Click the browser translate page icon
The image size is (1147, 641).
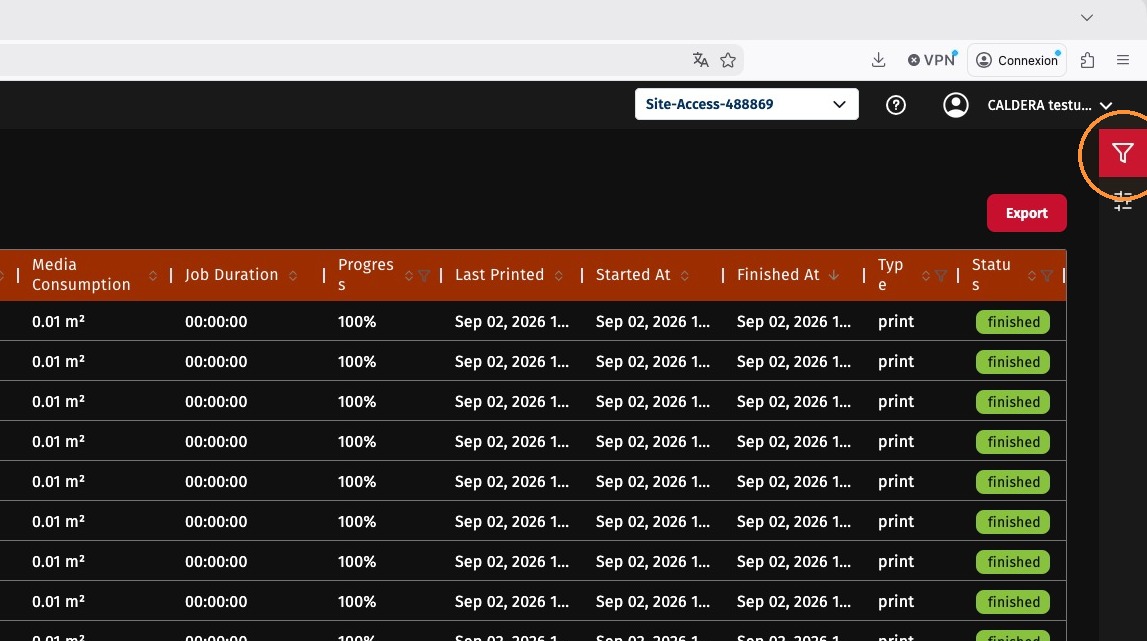[700, 60]
